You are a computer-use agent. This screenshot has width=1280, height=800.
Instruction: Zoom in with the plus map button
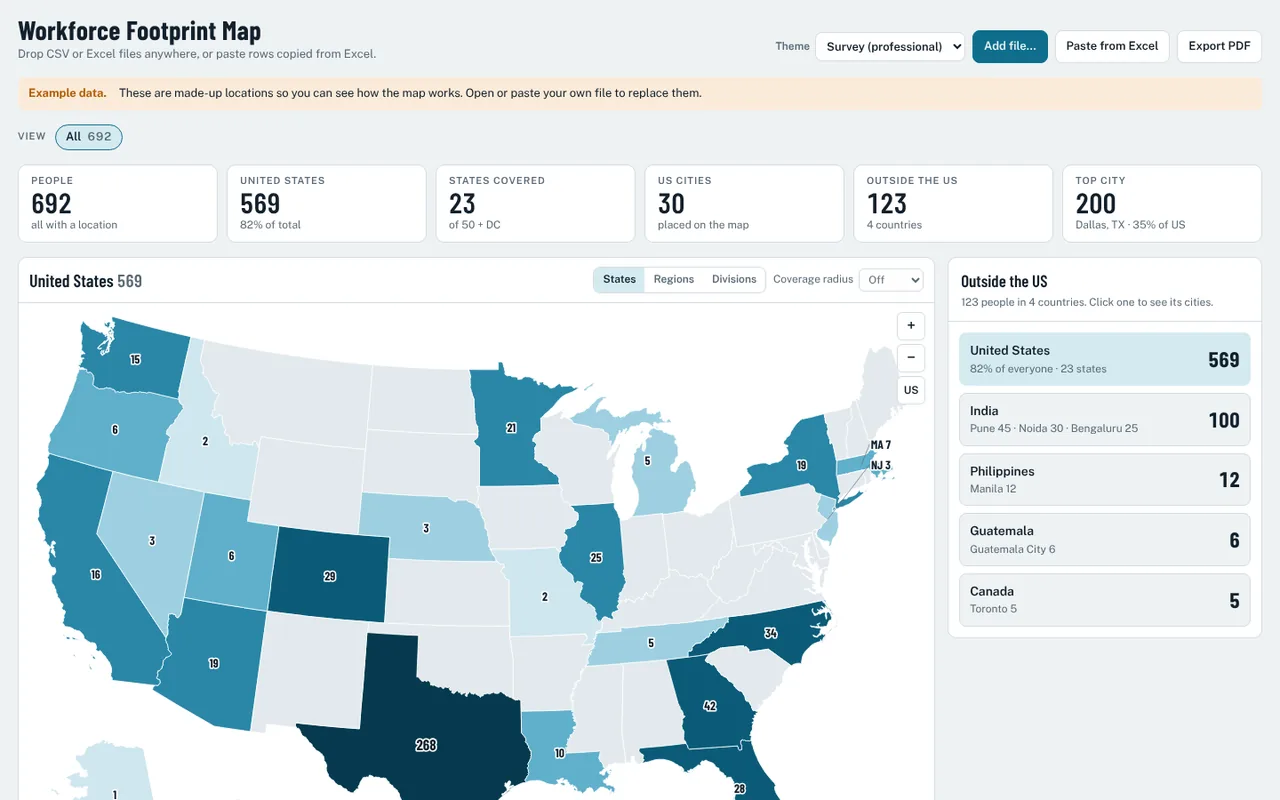pos(911,326)
